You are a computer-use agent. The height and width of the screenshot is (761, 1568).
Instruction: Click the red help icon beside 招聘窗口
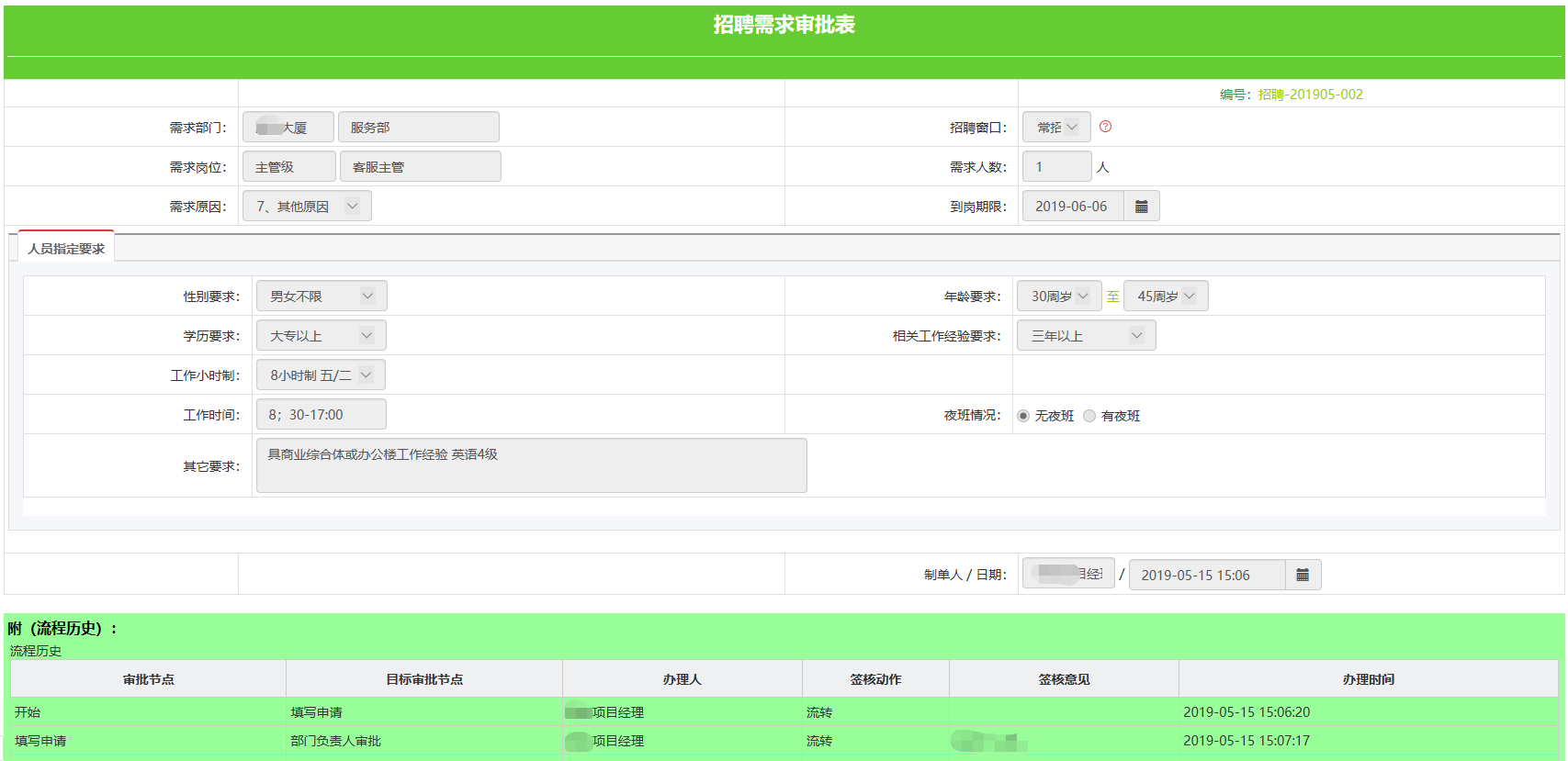coord(1105,127)
